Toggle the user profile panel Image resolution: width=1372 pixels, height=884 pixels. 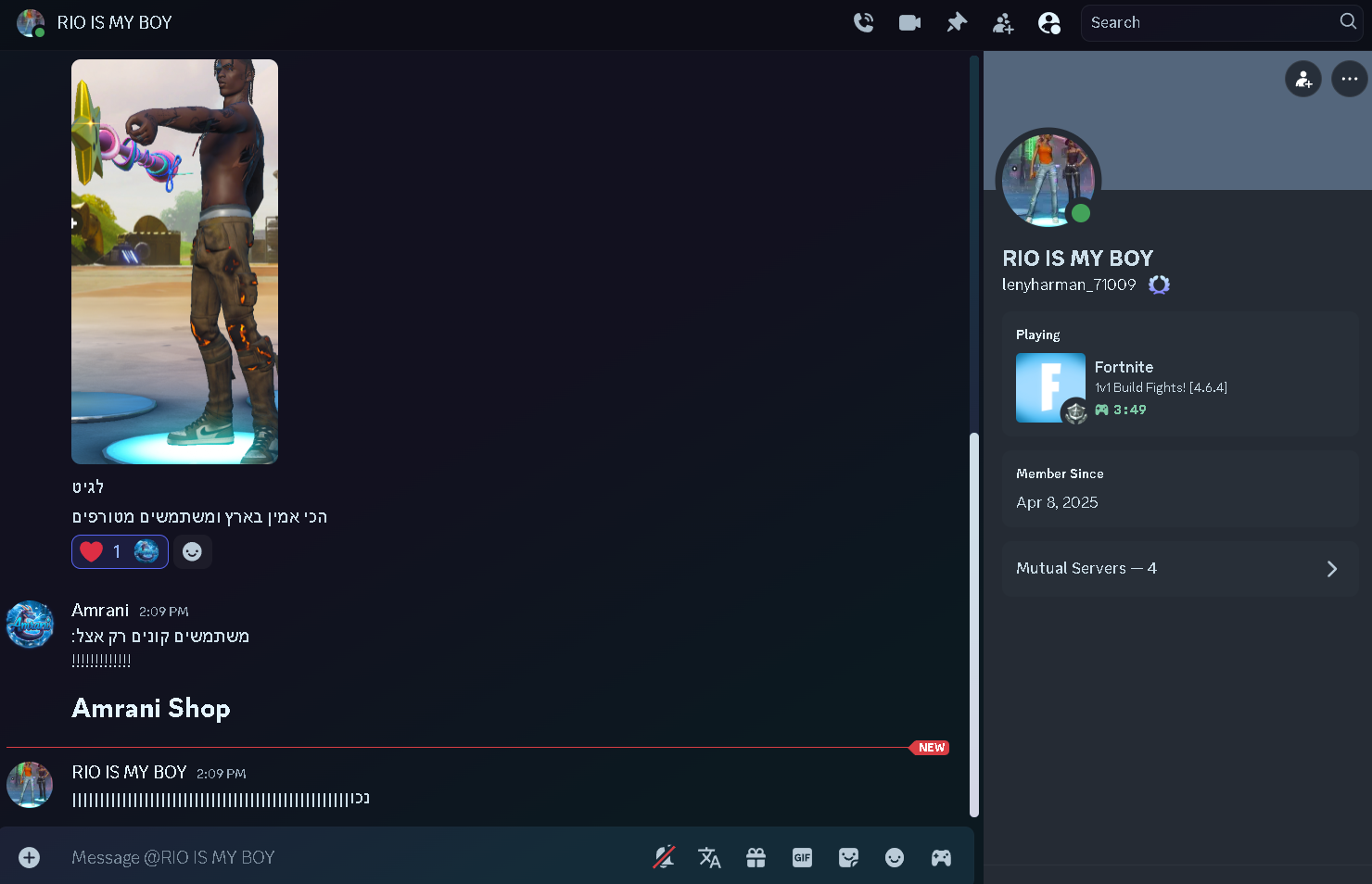tap(1048, 23)
